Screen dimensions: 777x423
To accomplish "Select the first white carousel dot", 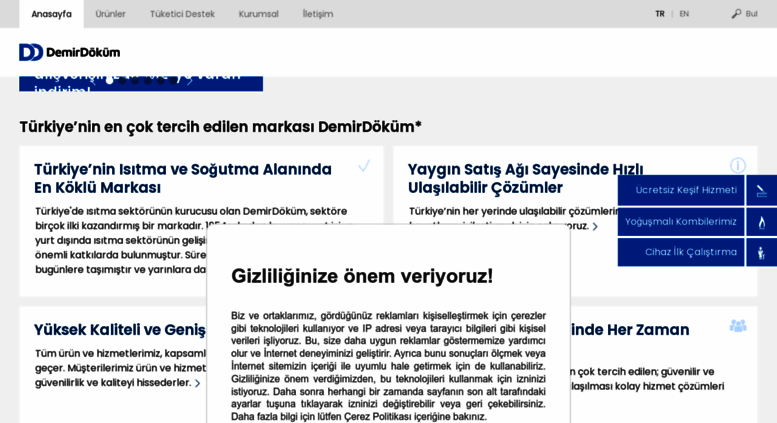I will (110, 81).
